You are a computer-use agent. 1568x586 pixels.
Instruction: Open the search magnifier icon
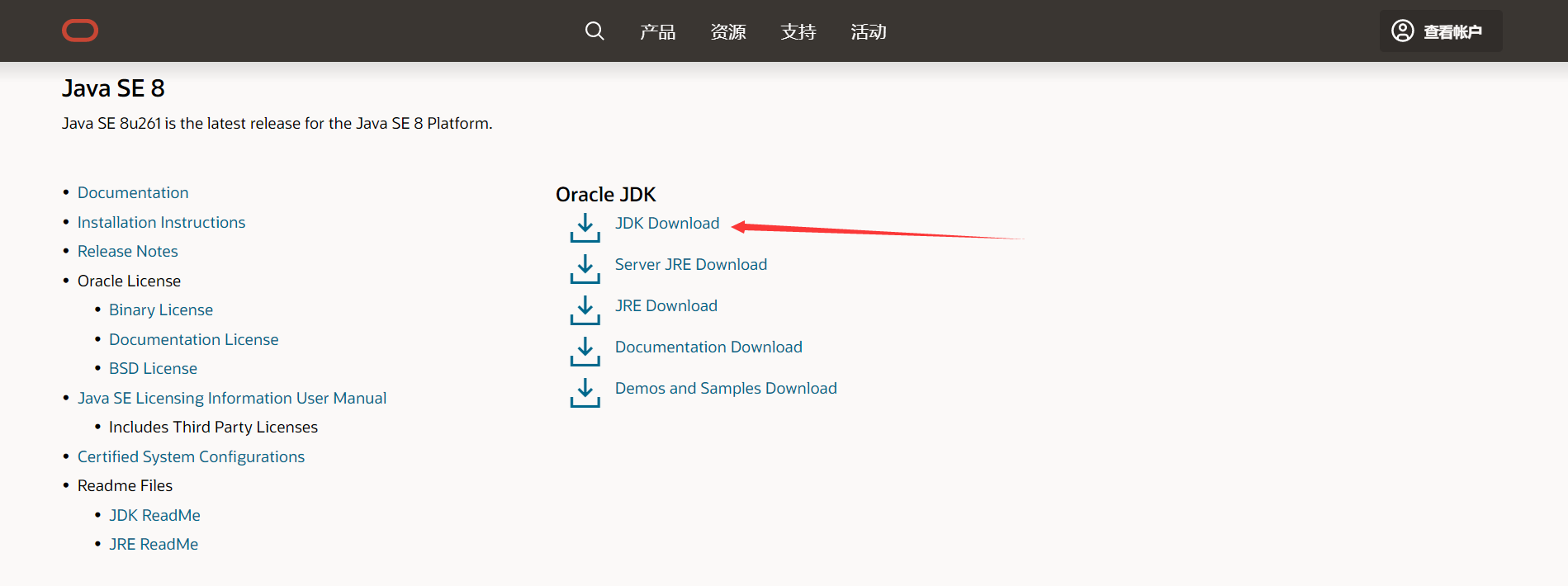click(595, 31)
